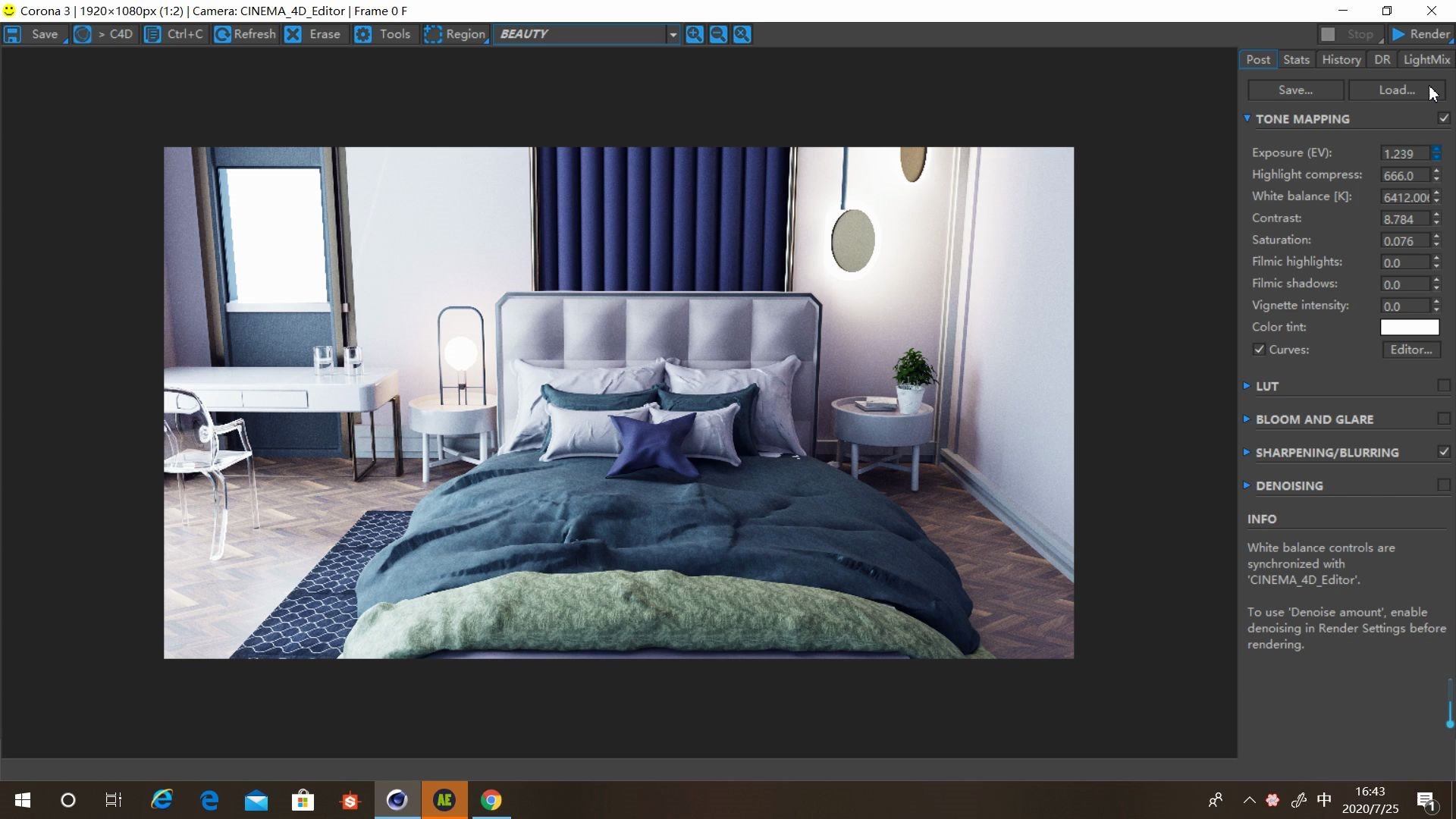Click the zoom out magnifier icon
This screenshot has width=1456, height=819.
718,34
